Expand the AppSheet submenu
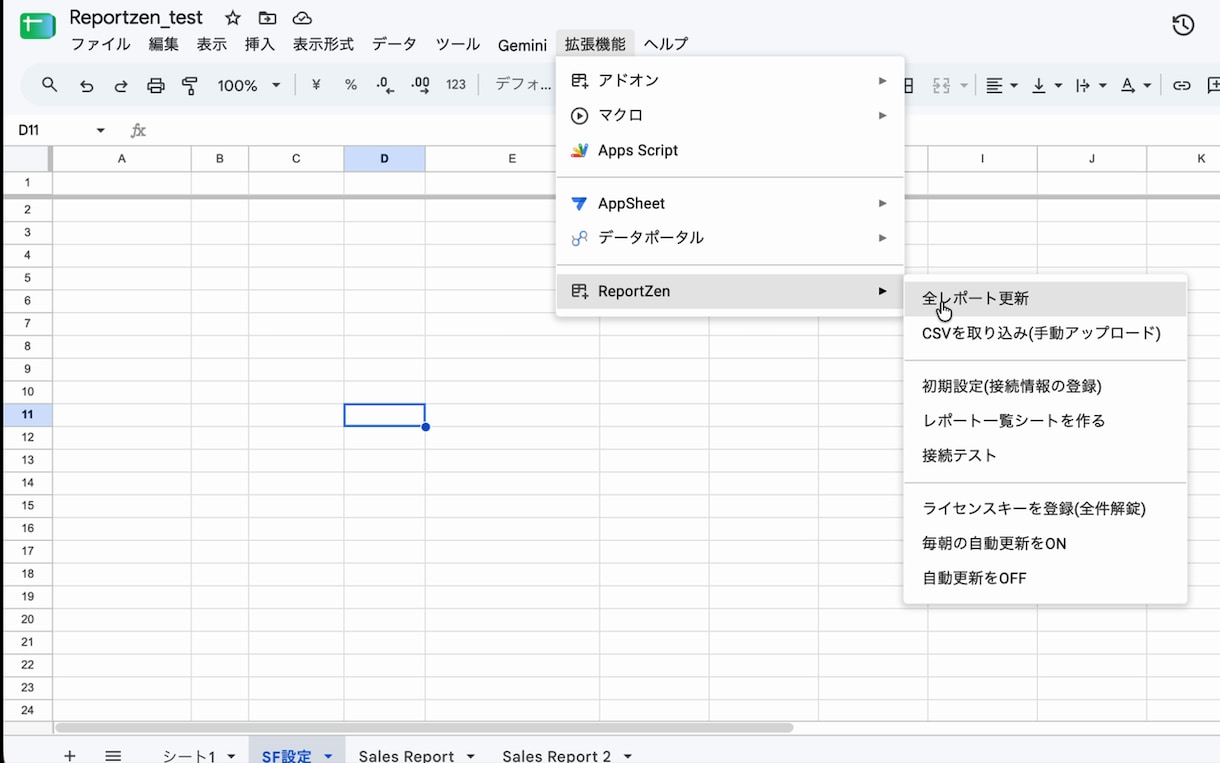This screenshot has width=1220, height=763. 730,203
